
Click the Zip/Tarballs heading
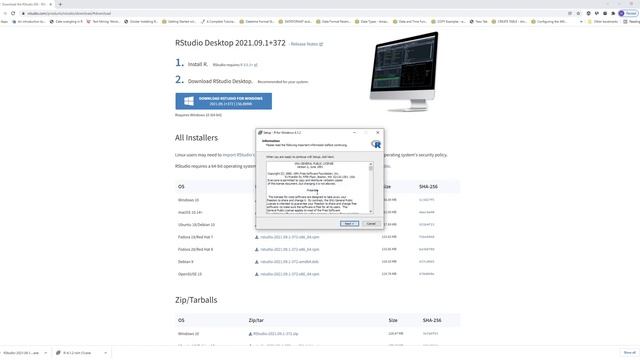196,300
